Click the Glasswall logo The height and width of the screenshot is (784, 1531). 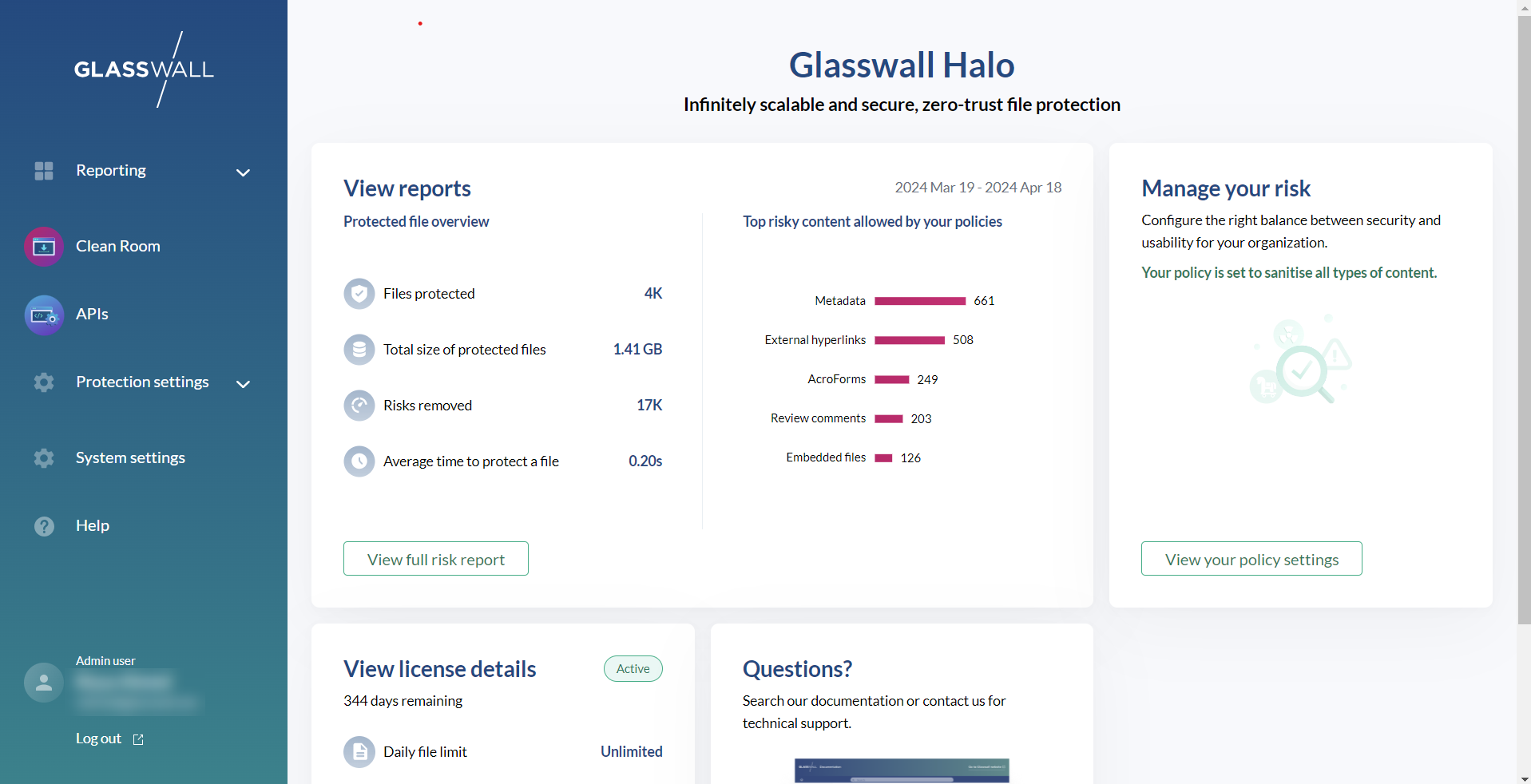pos(144,69)
